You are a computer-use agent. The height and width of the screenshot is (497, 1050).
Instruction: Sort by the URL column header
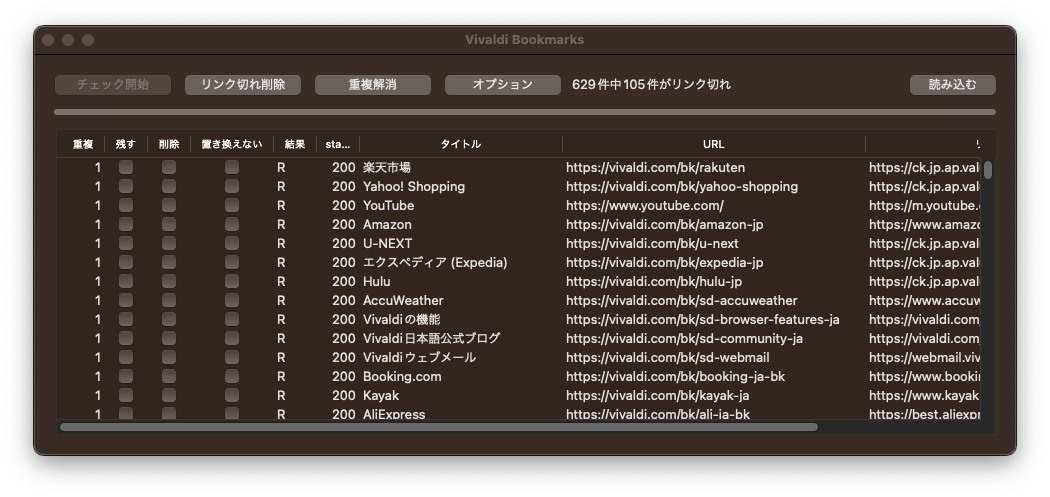tap(713, 144)
